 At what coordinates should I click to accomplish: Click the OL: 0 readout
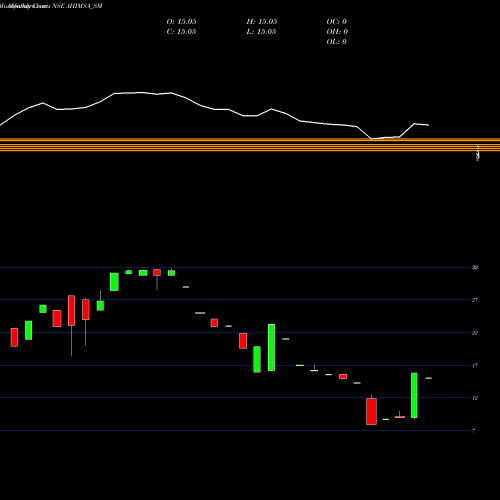(337, 42)
